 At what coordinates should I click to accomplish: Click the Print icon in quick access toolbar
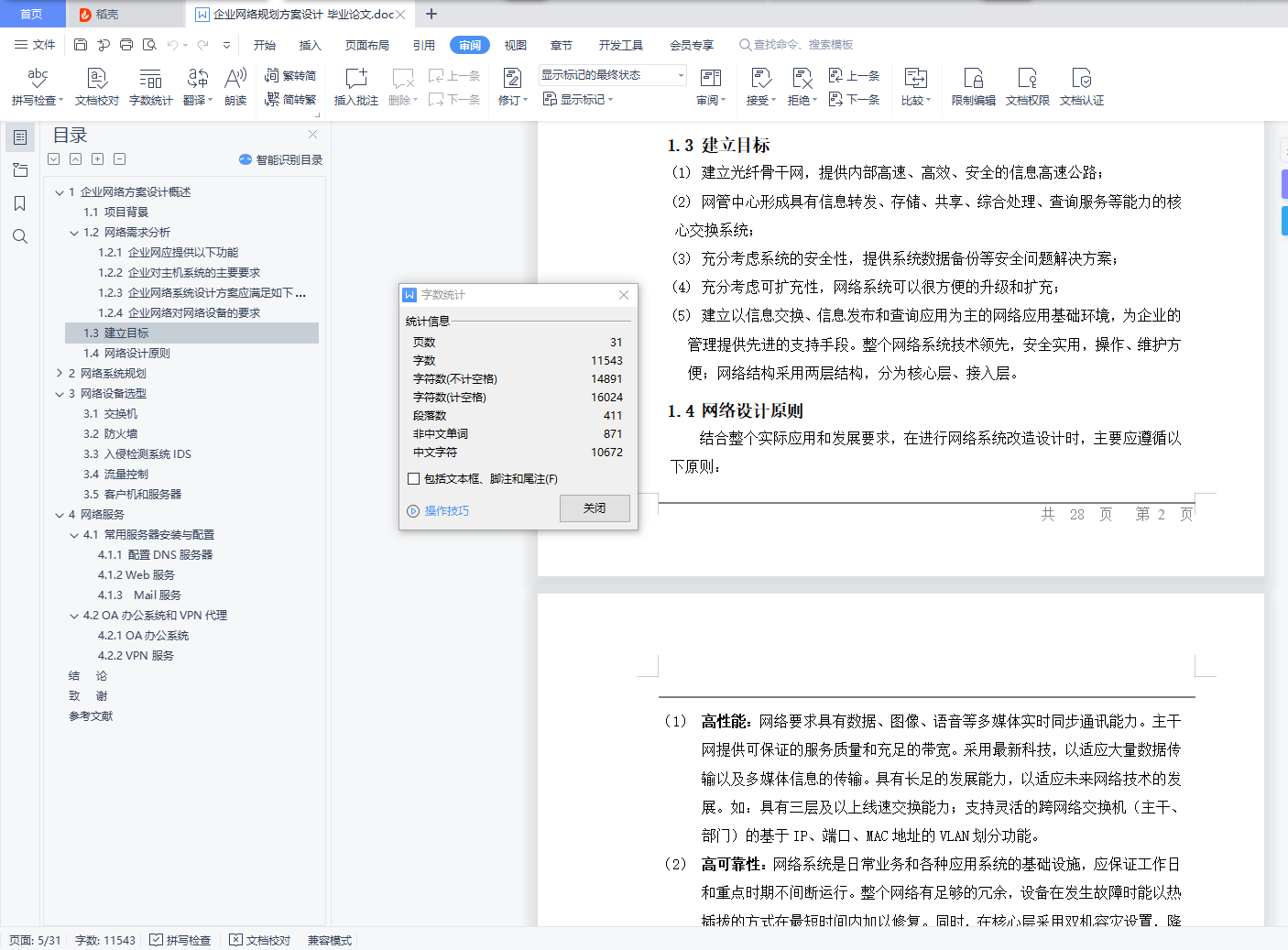click(126, 45)
